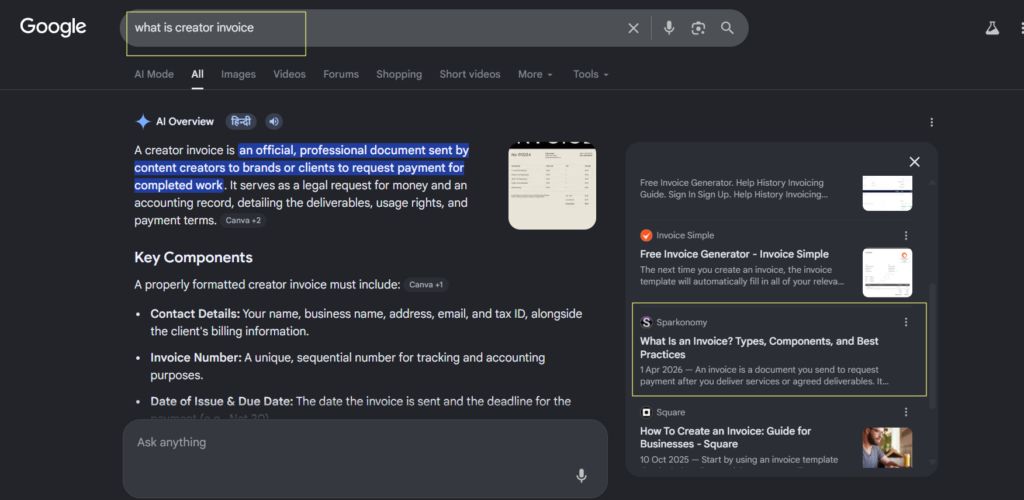Start voice search with the microphone icon
Image resolution: width=1024 pixels, height=500 pixels.
coord(669,28)
